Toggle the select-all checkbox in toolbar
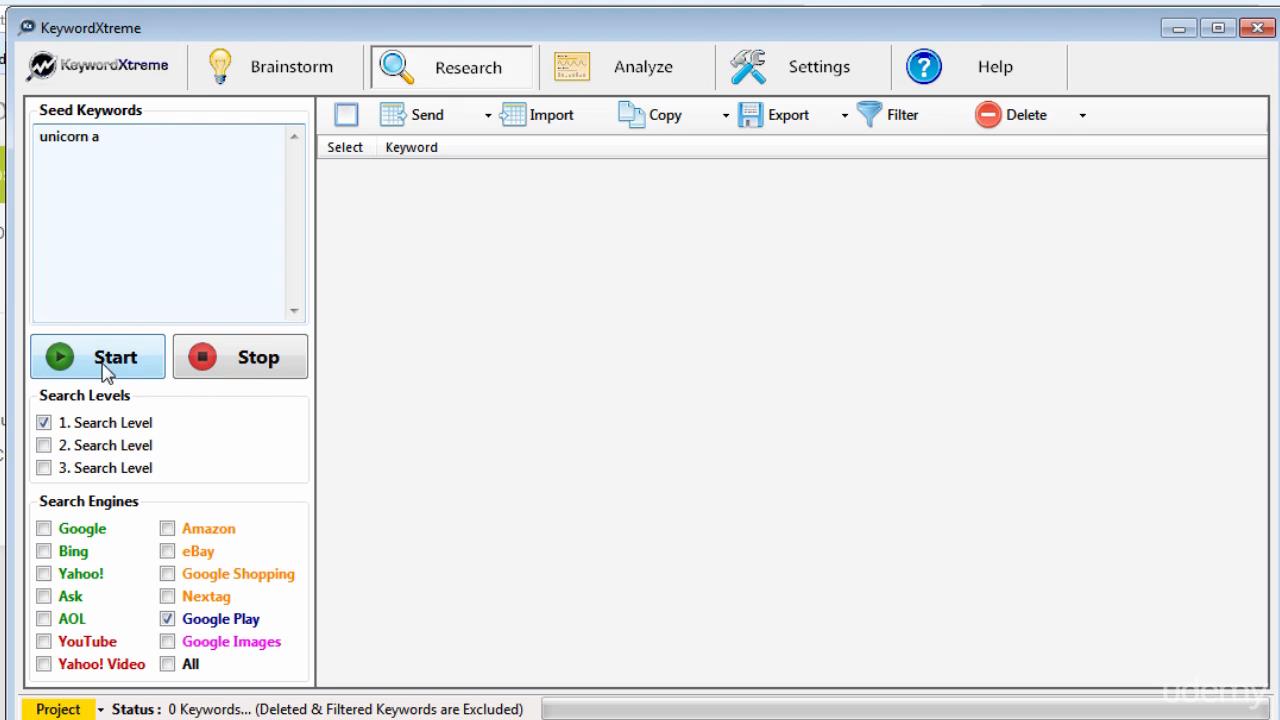The width and height of the screenshot is (1280, 720). [346, 115]
